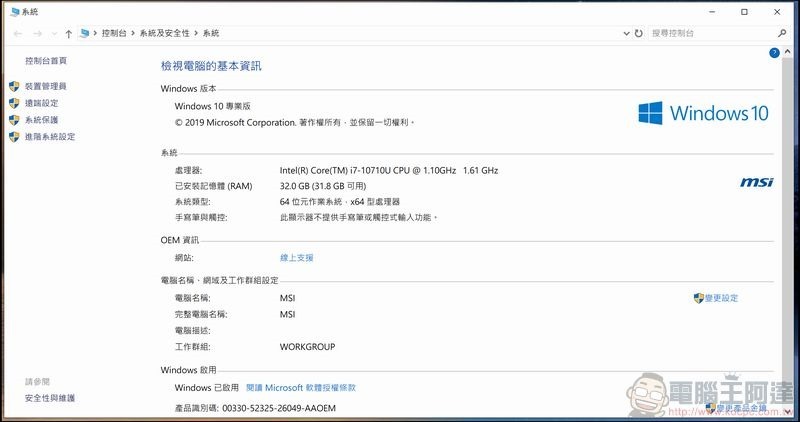
Task: Click the scrollbar up arrow
Action: point(787,52)
